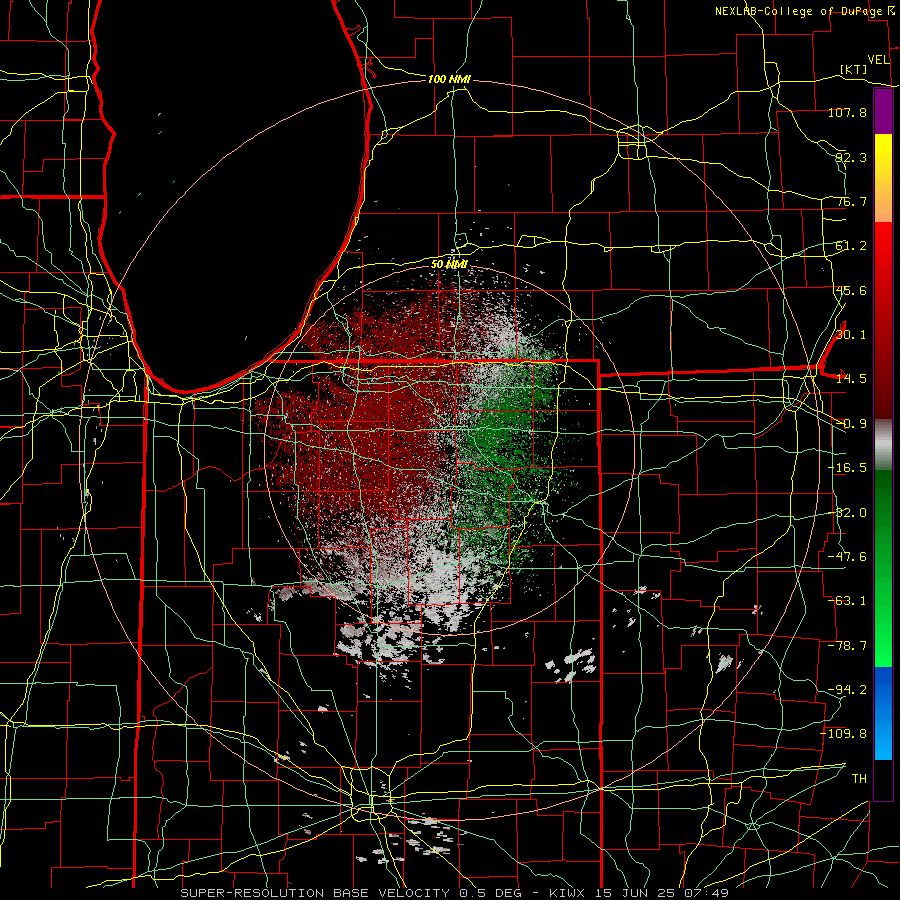The width and height of the screenshot is (900, 900).
Task: Click the 50 NMI range ring label
Action: click(x=449, y=265)
